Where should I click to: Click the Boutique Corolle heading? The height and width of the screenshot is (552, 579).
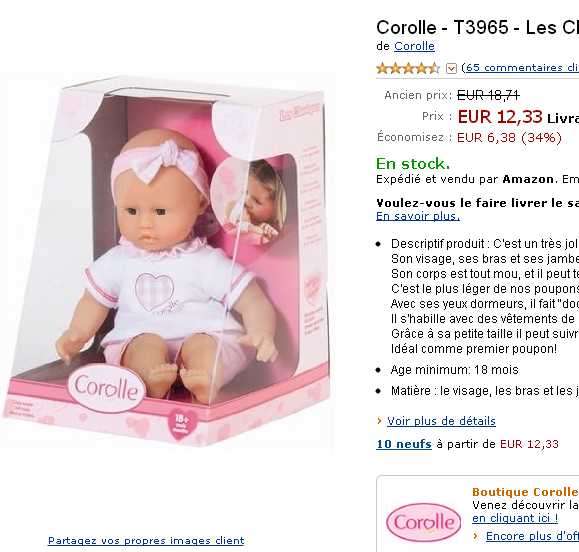tap(525, 492)
